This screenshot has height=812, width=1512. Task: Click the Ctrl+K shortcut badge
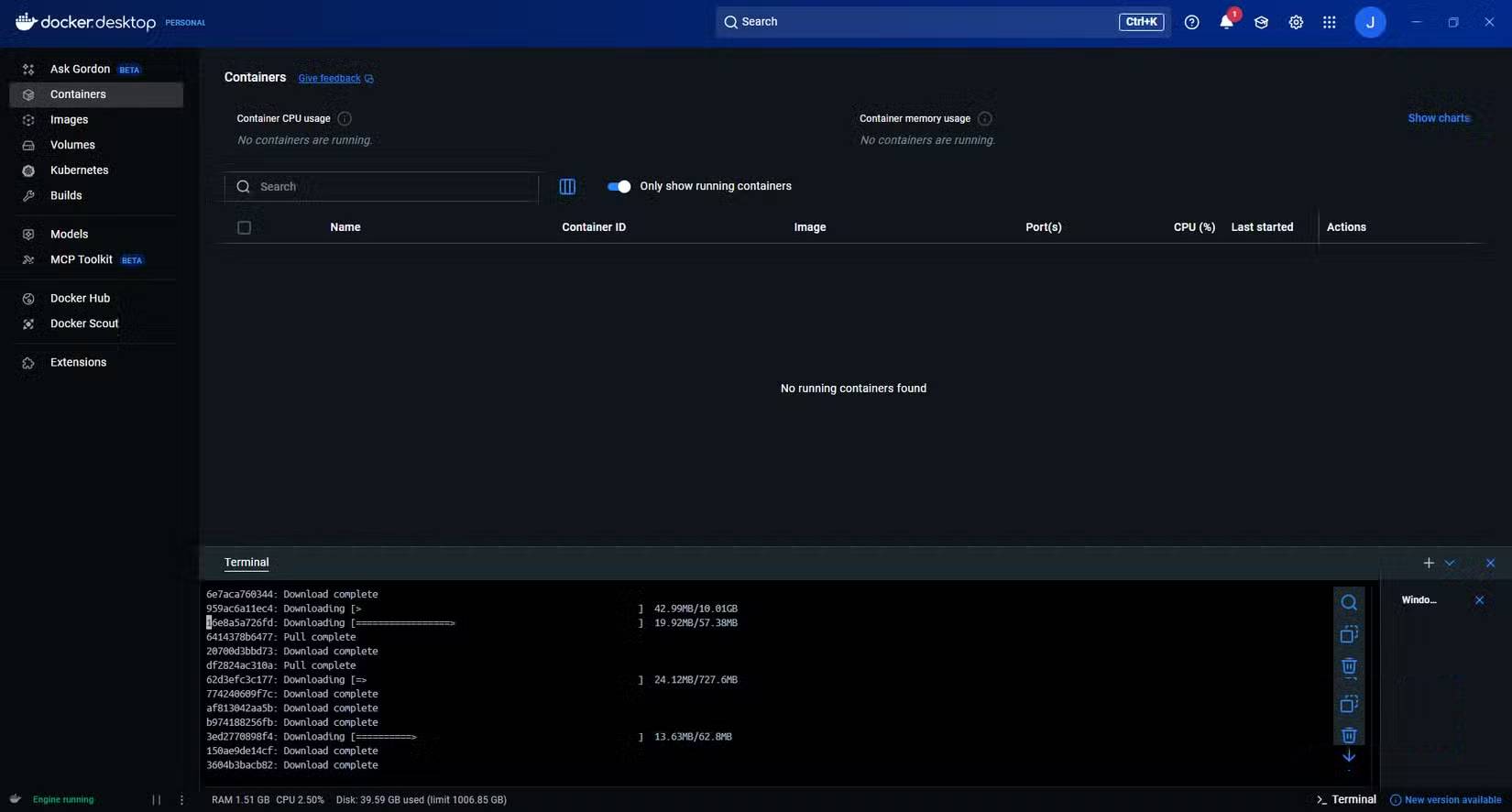(1141, 22)
